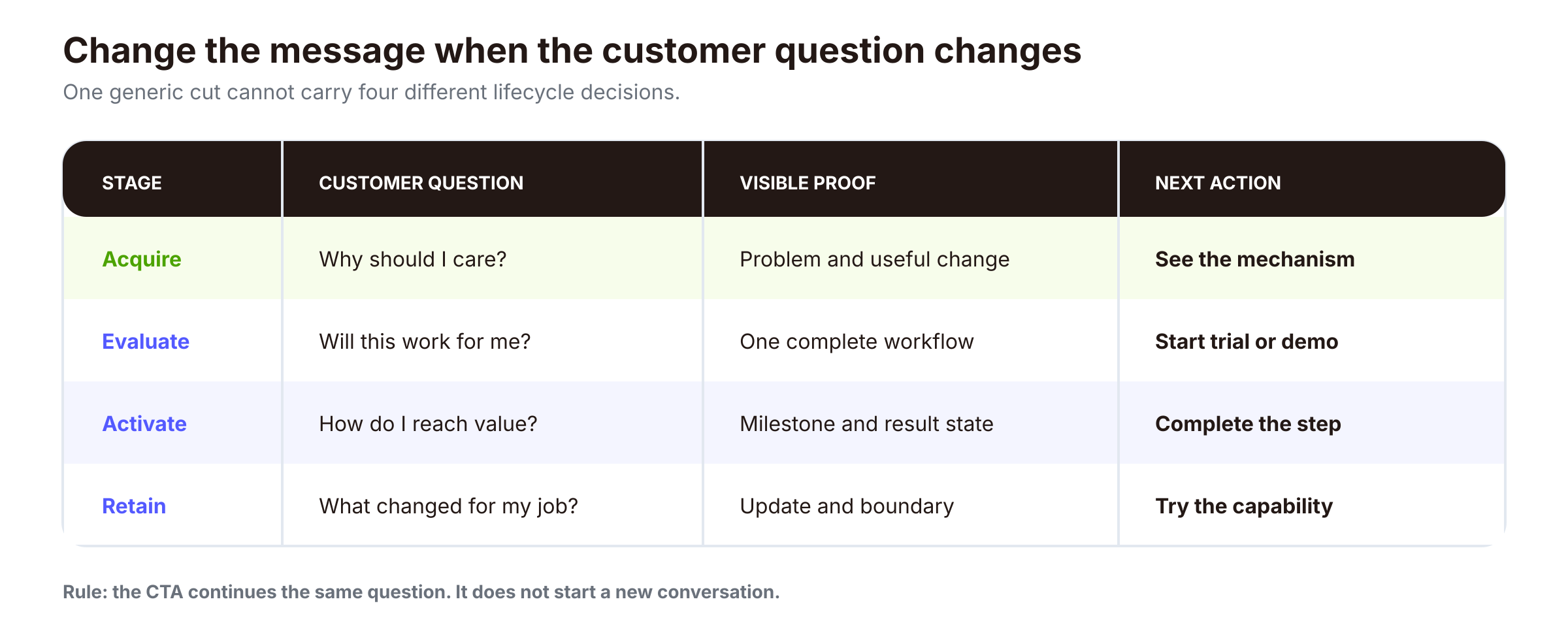This screenshot has height=627, width=1568.
Task: Click the VISIBLE PROOF column header
Action: pos(808,183)
